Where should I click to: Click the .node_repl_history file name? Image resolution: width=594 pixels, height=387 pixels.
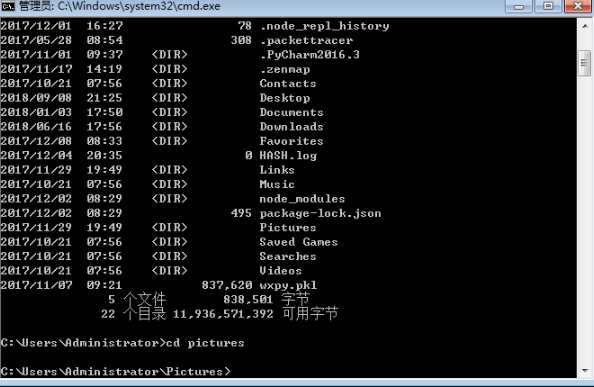(324, 26)
